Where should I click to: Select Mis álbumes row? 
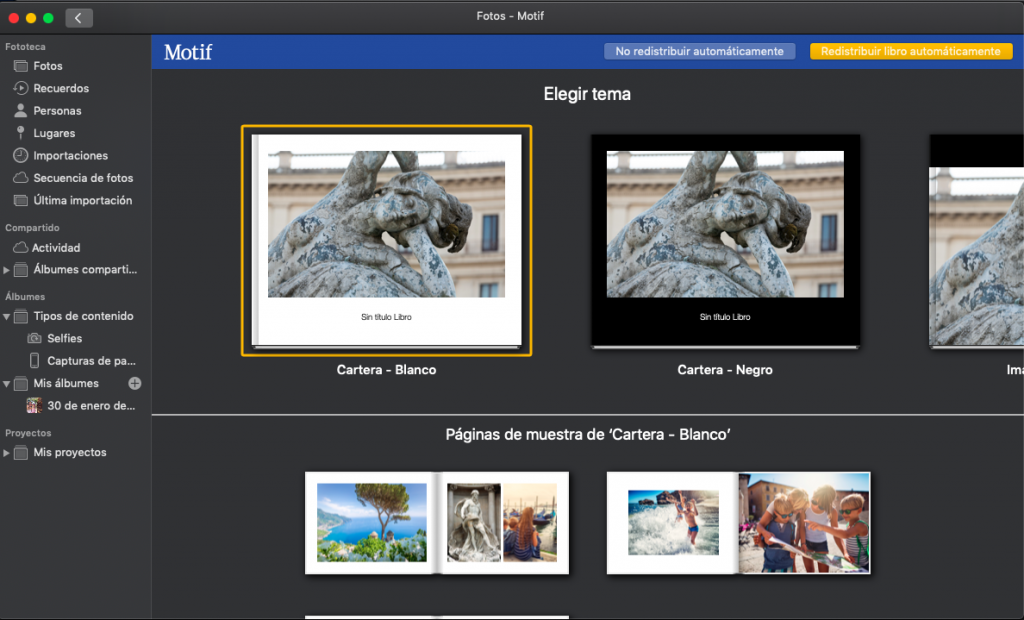(x=75, y=383)
